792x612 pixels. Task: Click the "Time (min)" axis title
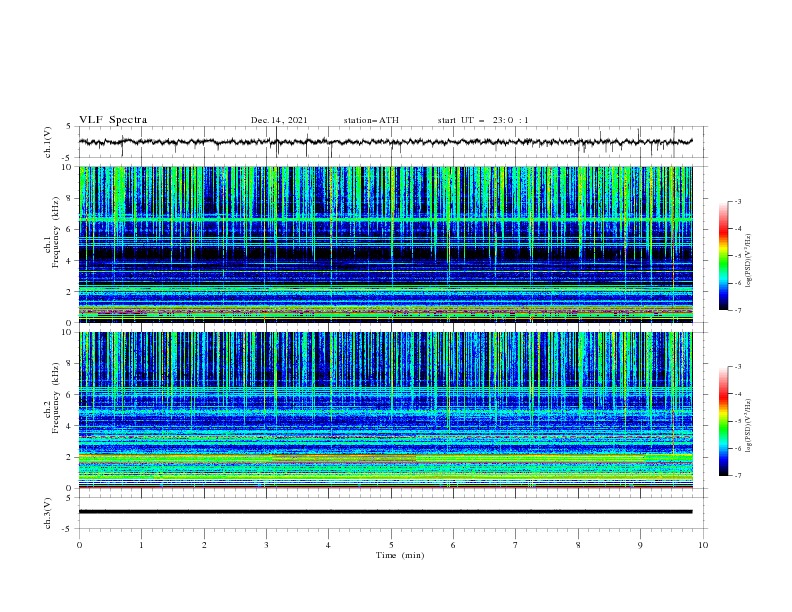400,555
